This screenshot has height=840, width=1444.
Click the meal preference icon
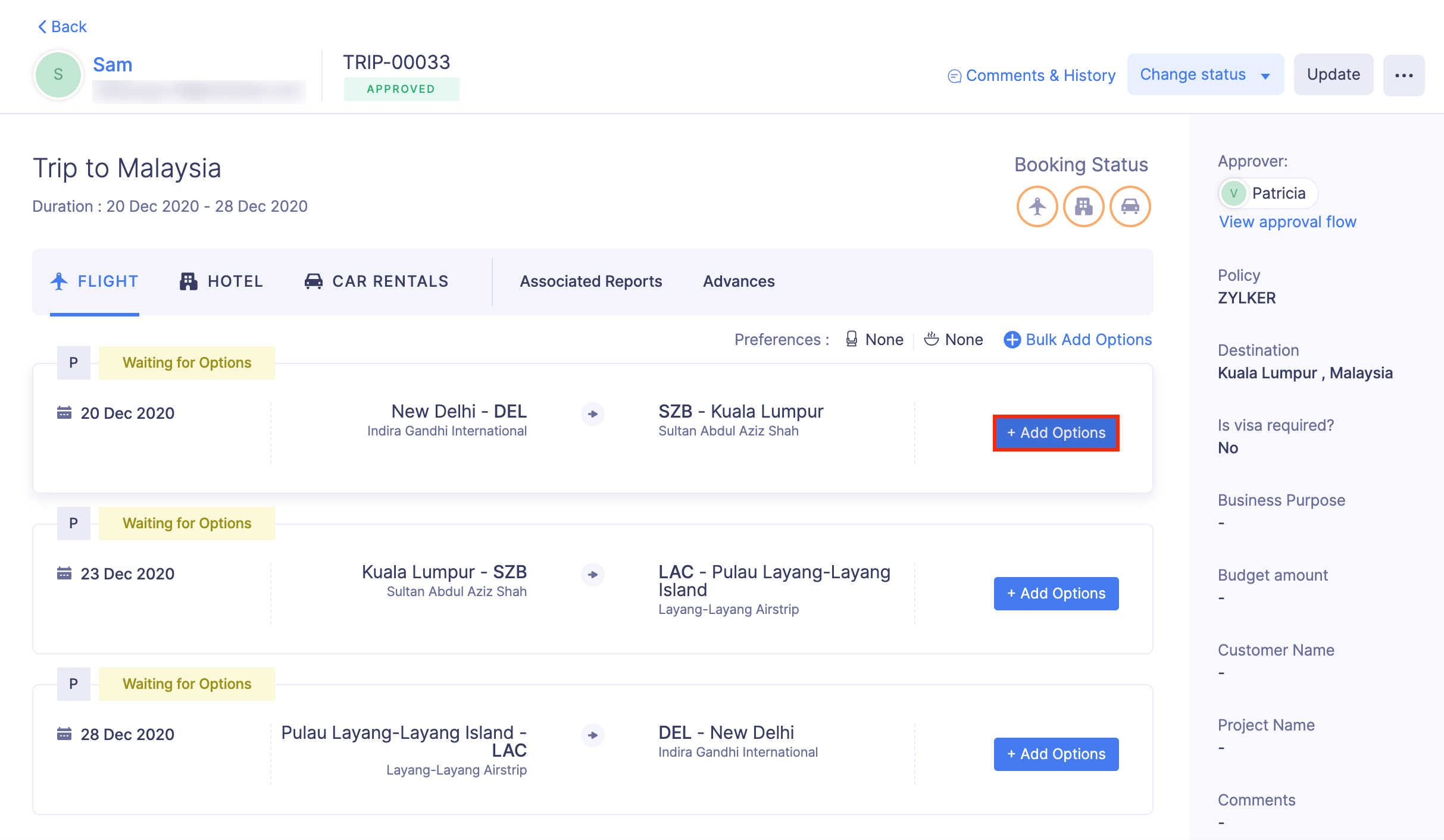coord(931,339)
